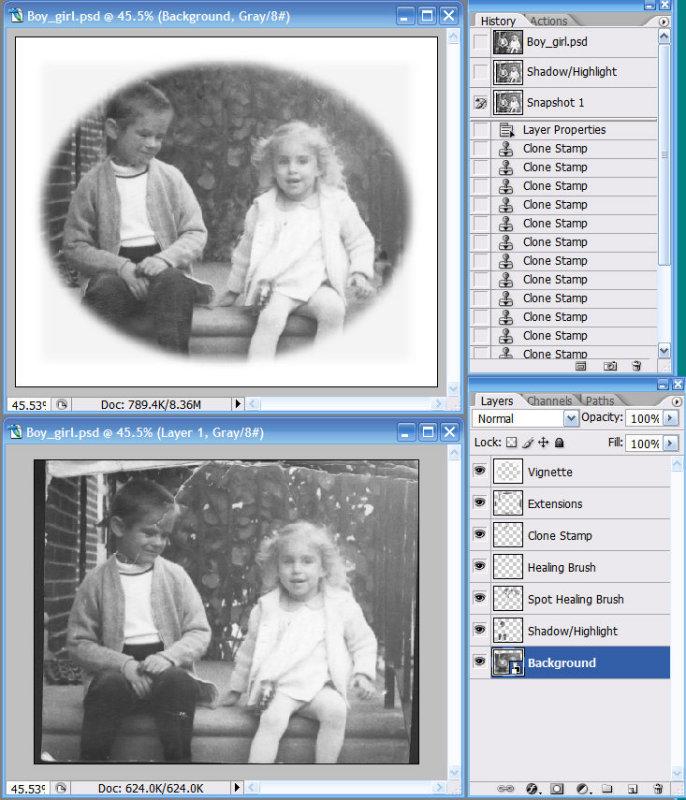The height and width of the screenshot is (800, 686).
Task: Click the Layer Properties history state icon
Action: [x=506, y=130]
